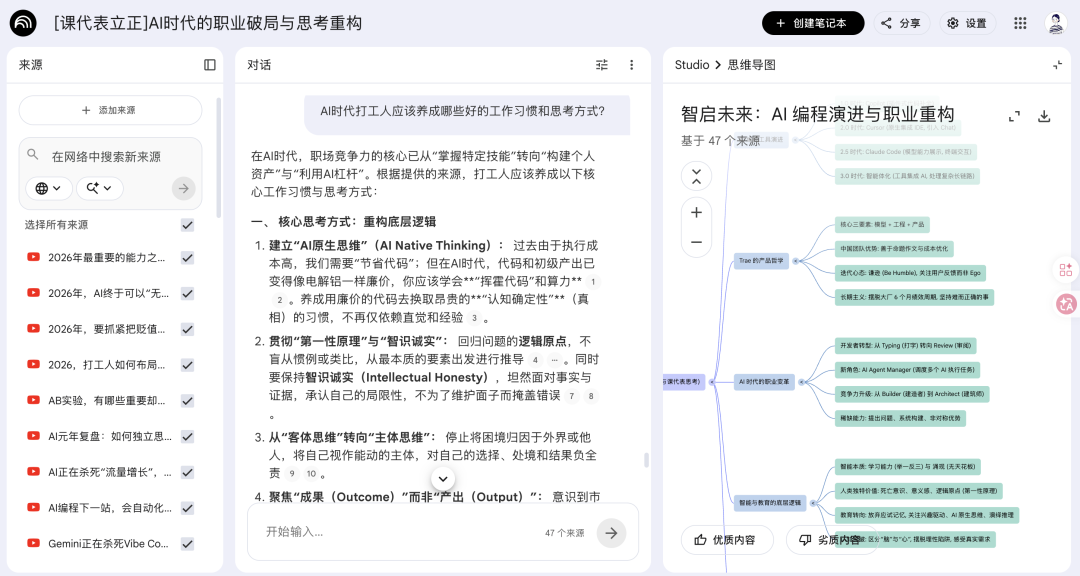Select node 3.0 时代: 智能体化
The image size is (1080, 576).
click(x=907, y=176)
